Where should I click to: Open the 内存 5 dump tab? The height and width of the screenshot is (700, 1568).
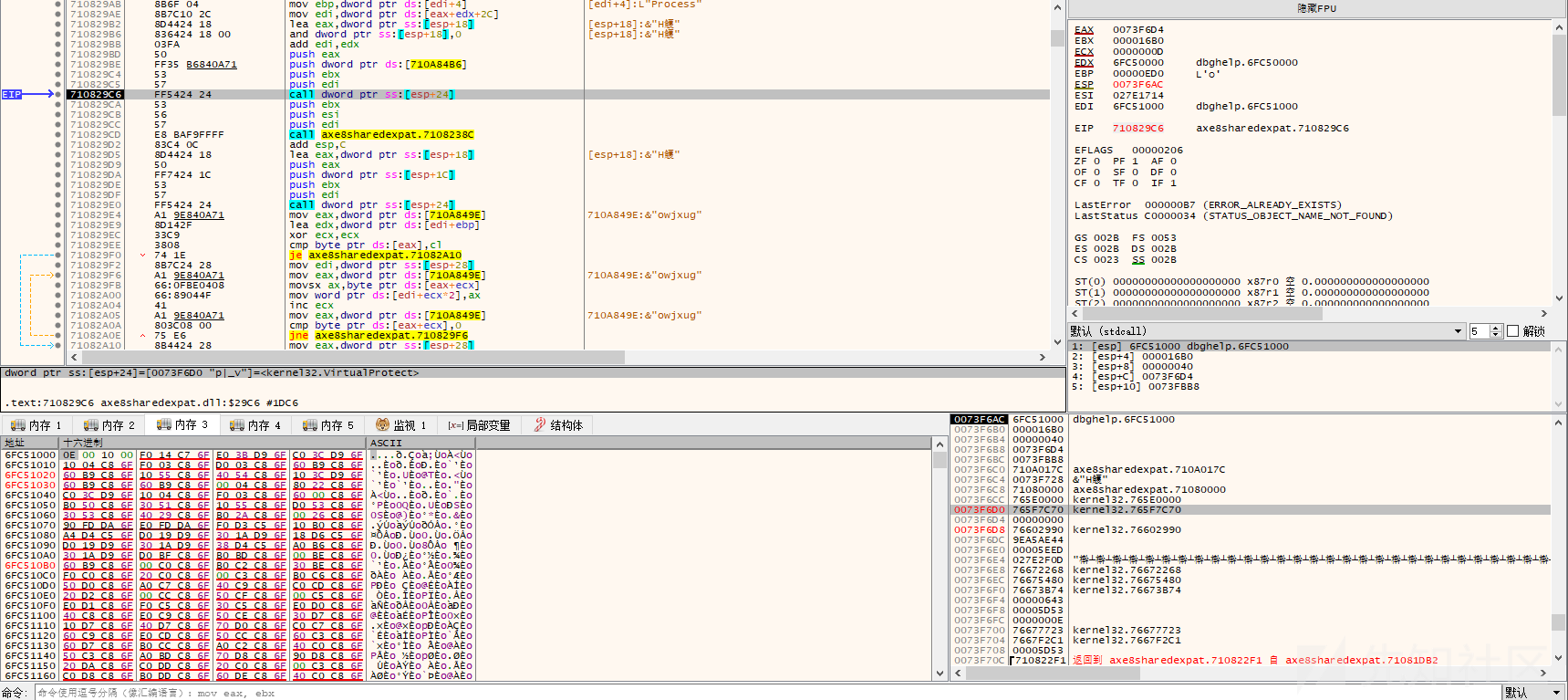coord(327,425)
